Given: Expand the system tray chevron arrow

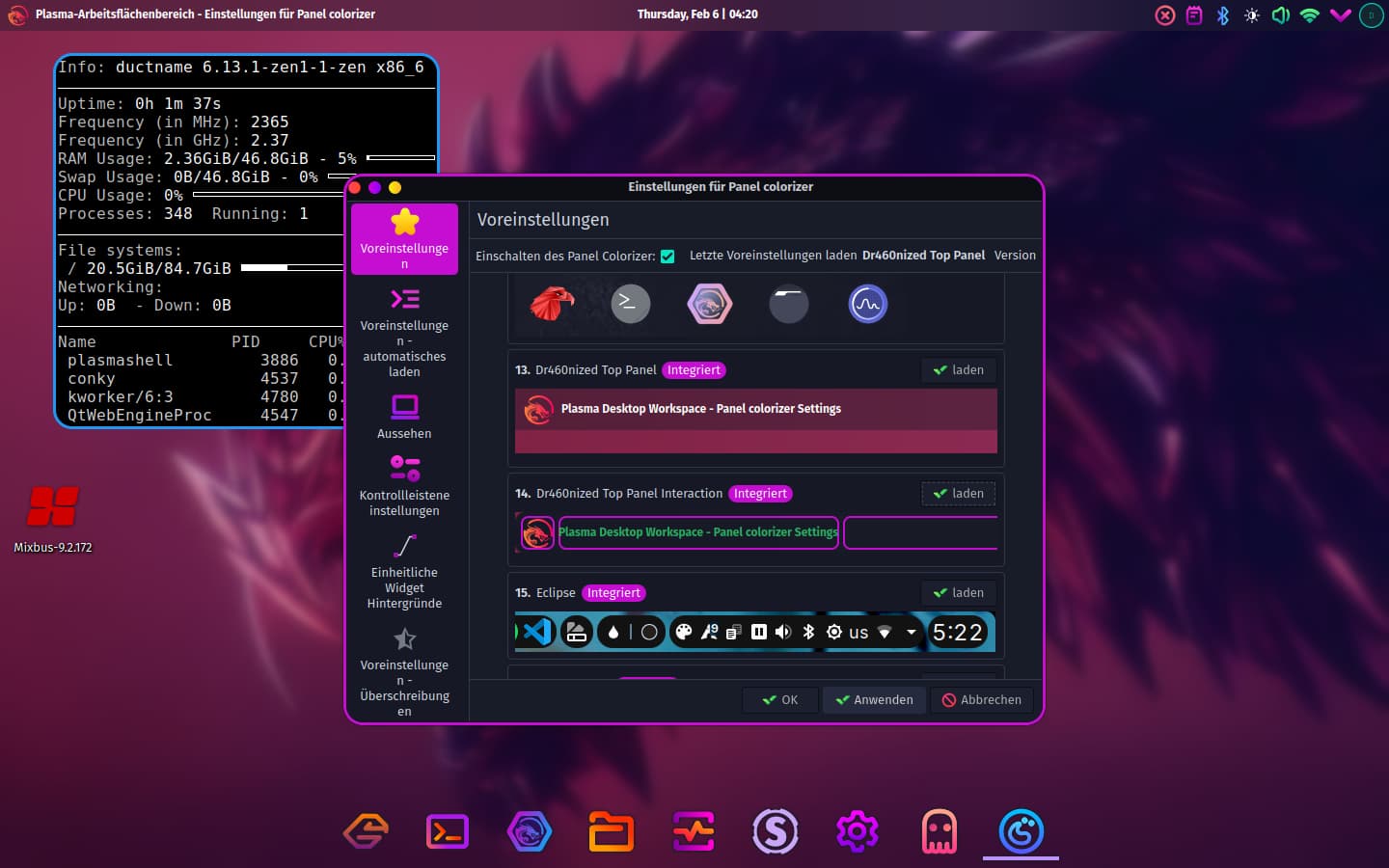Looking at the screenshot, I should (x=1340, y=15).
